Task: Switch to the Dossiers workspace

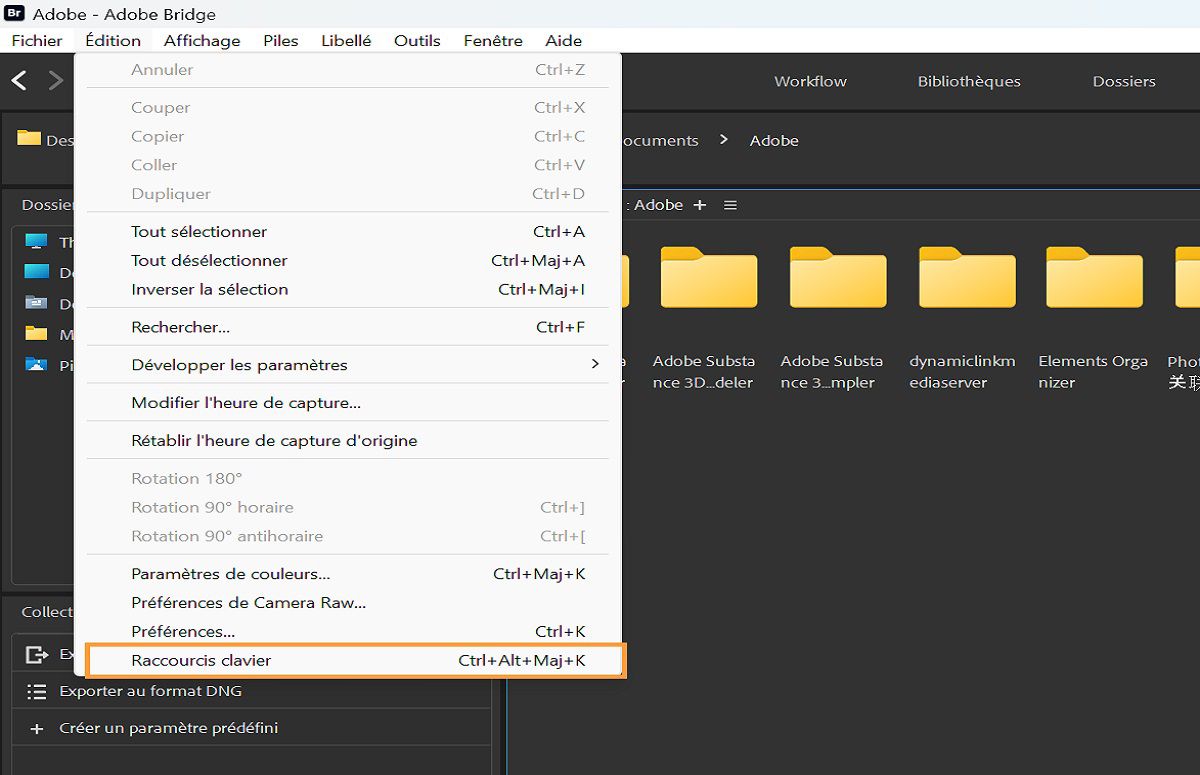Action: 1124,82
